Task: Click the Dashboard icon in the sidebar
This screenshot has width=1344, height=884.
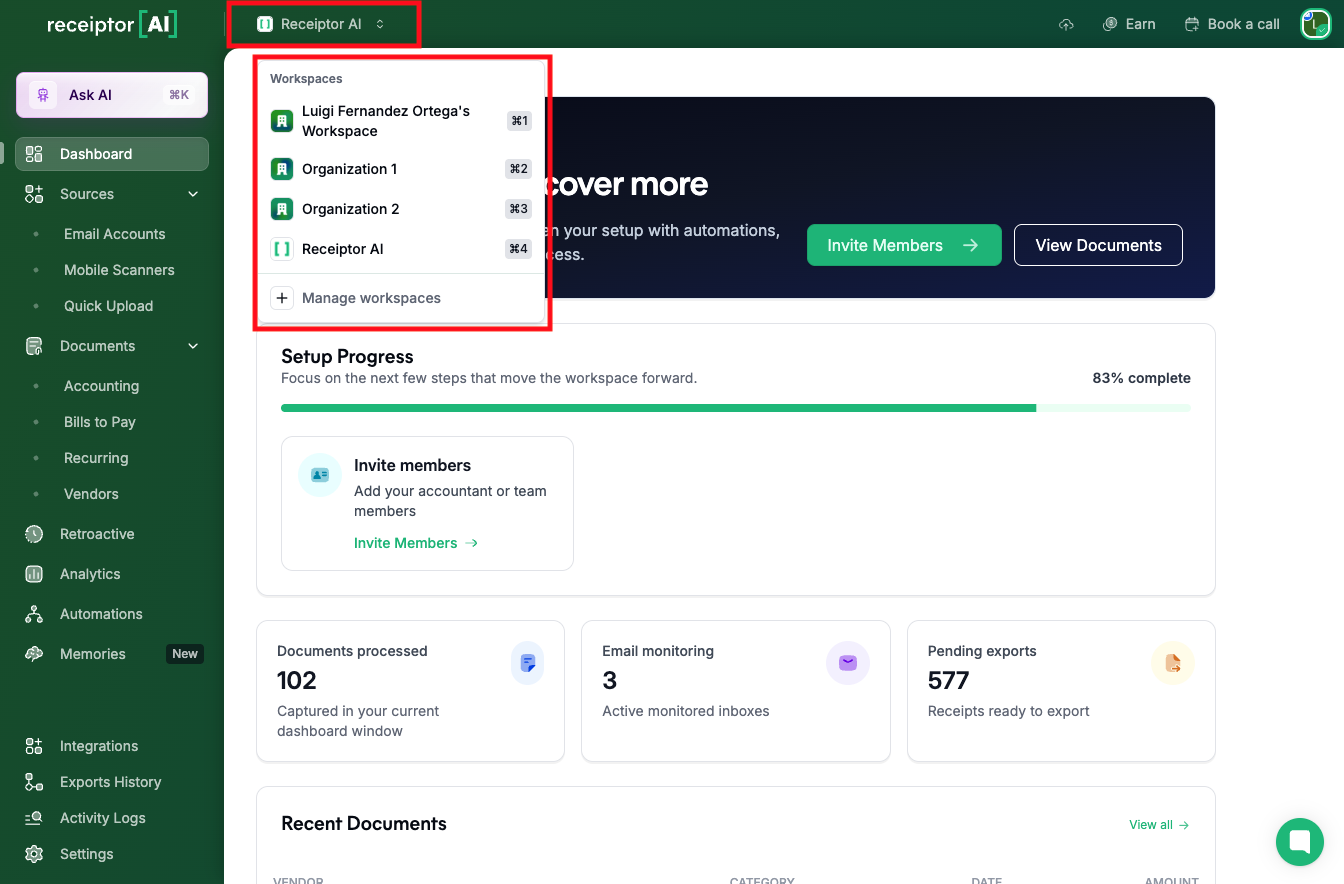Action: click(x=34, y=154)
